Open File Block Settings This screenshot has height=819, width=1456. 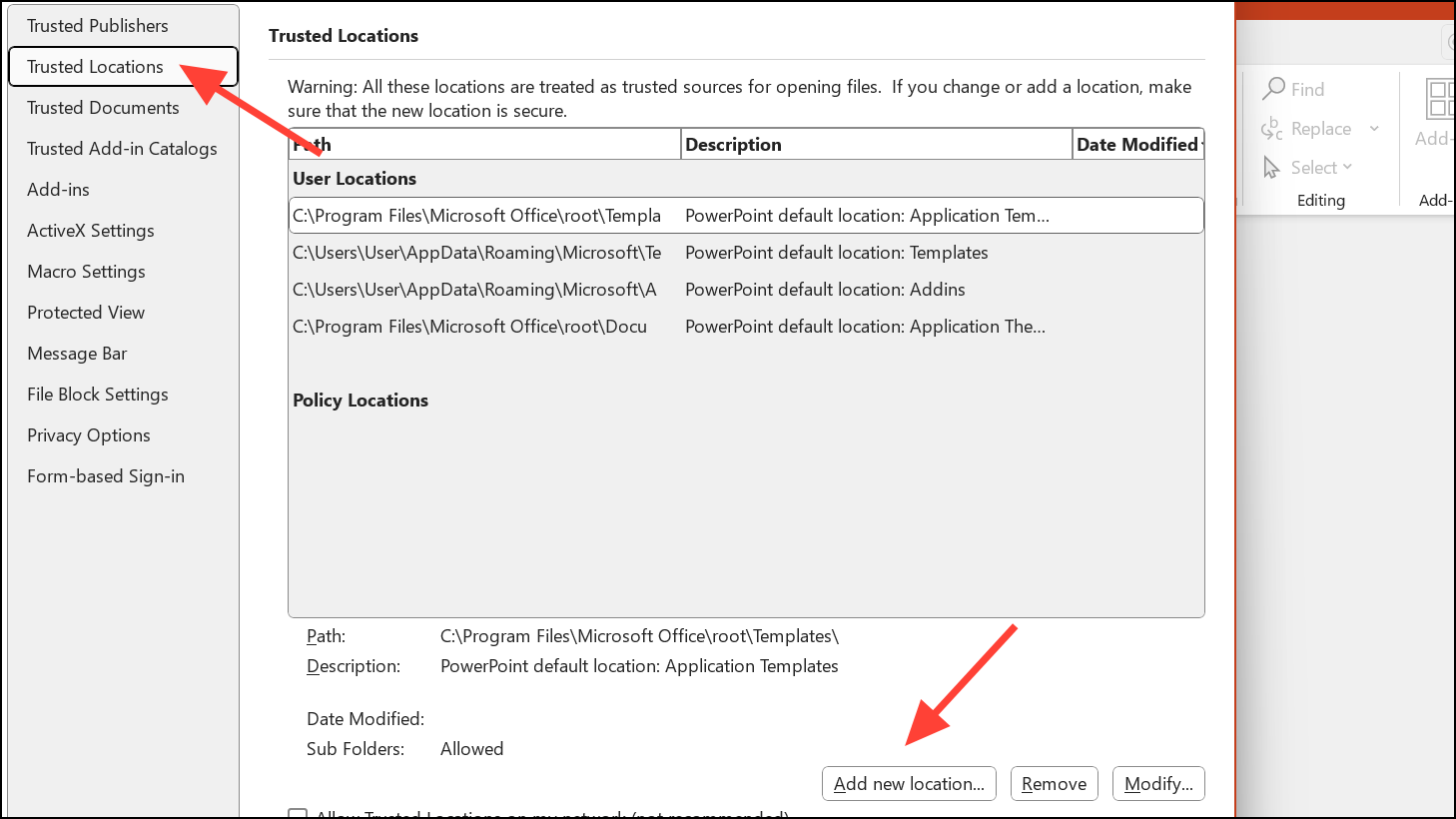pos(97,394)
